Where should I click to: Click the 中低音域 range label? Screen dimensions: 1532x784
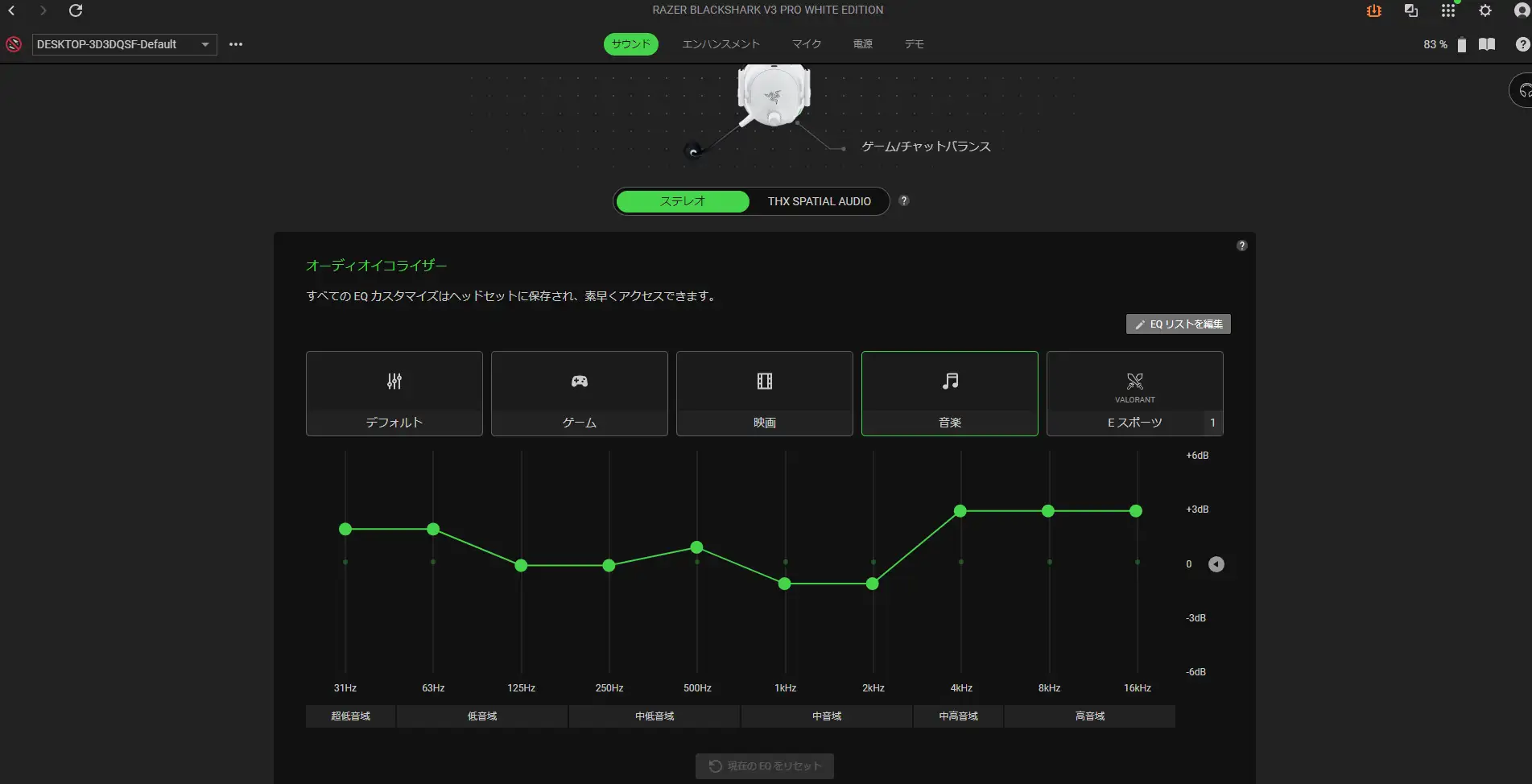point(655,716)
